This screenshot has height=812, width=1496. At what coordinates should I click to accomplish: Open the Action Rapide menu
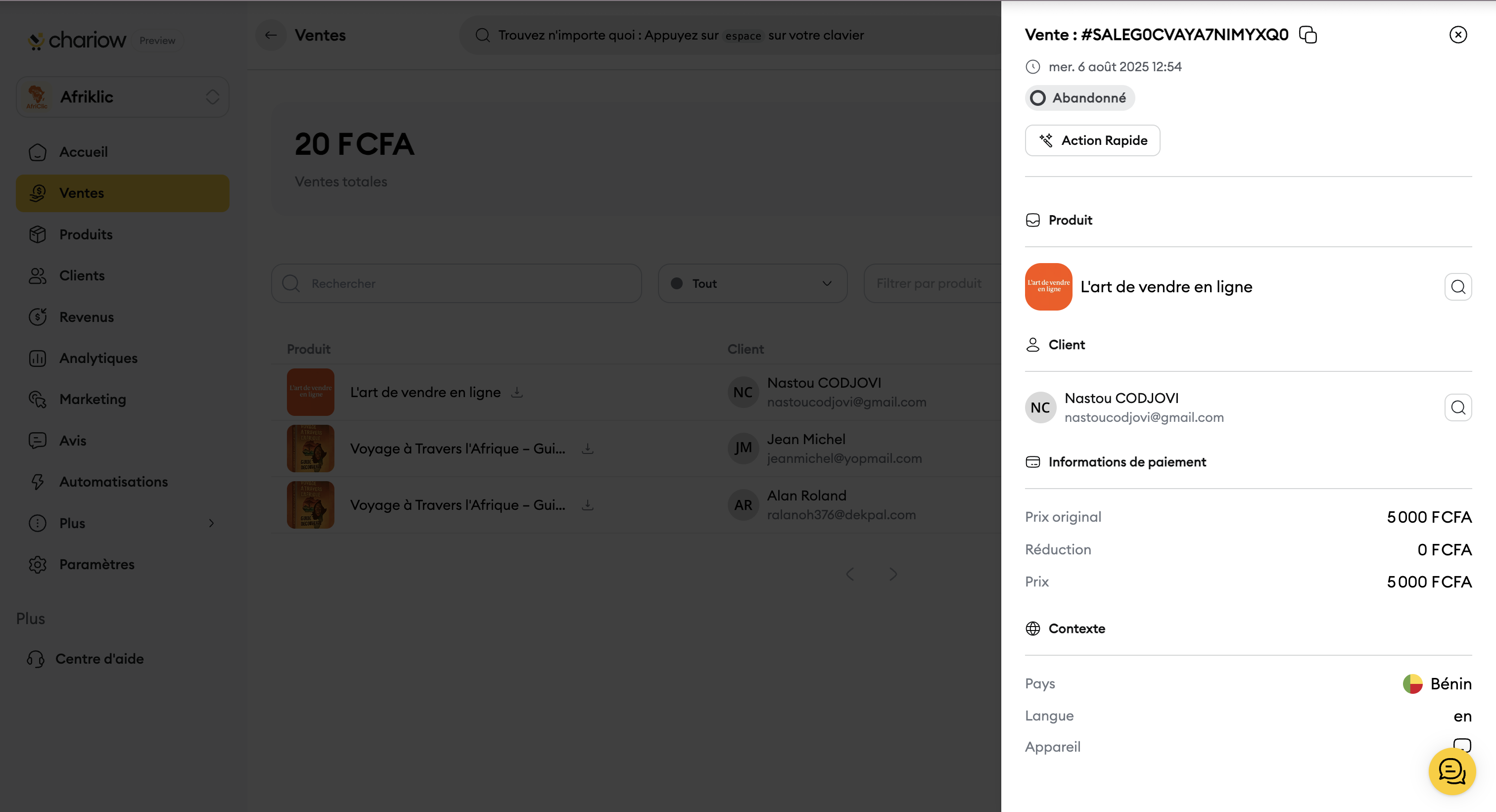coord(1092,140)
